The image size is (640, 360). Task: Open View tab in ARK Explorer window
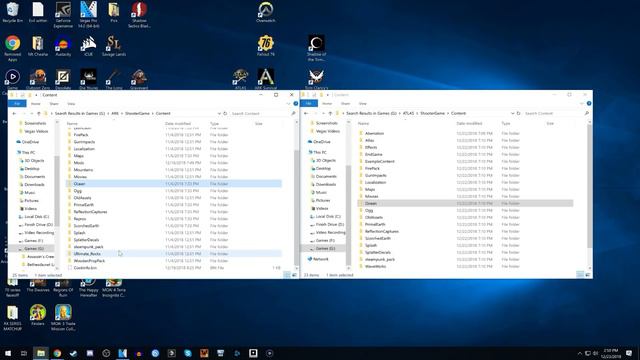[71, 104]
